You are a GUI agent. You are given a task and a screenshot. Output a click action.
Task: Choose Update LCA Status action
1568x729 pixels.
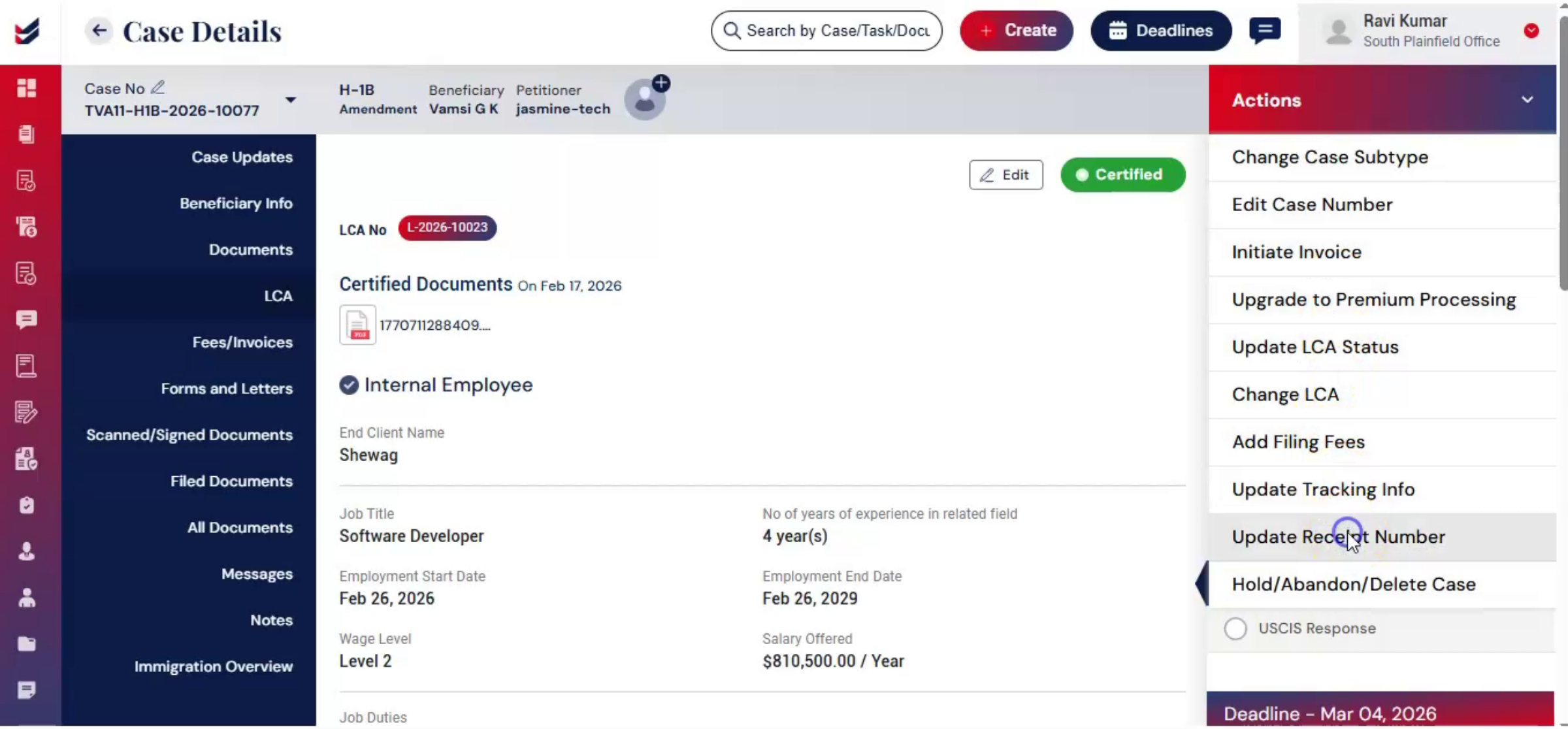point(1382,347)
